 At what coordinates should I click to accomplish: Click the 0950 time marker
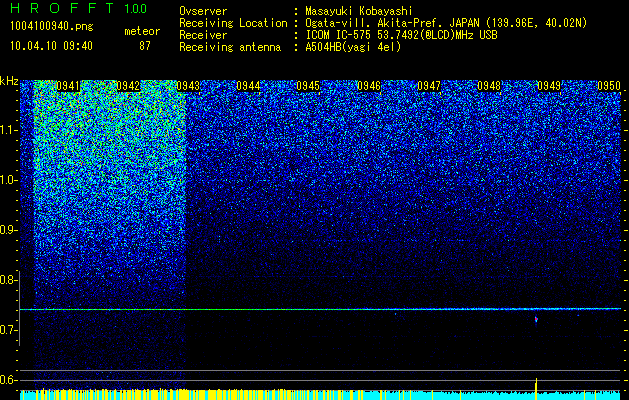pyautogui.click(x=609, y=86)
